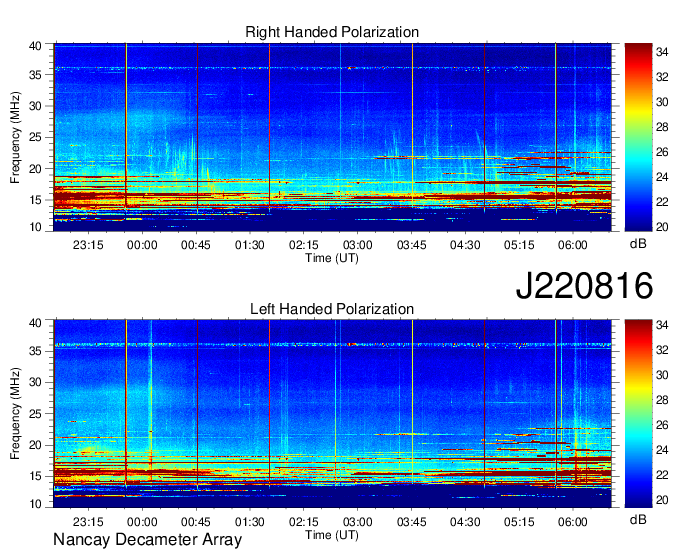Screen dimensions: 680x552
Task: Click the 'Nancay Decameter Array' caption
Action: pos(147,539)
